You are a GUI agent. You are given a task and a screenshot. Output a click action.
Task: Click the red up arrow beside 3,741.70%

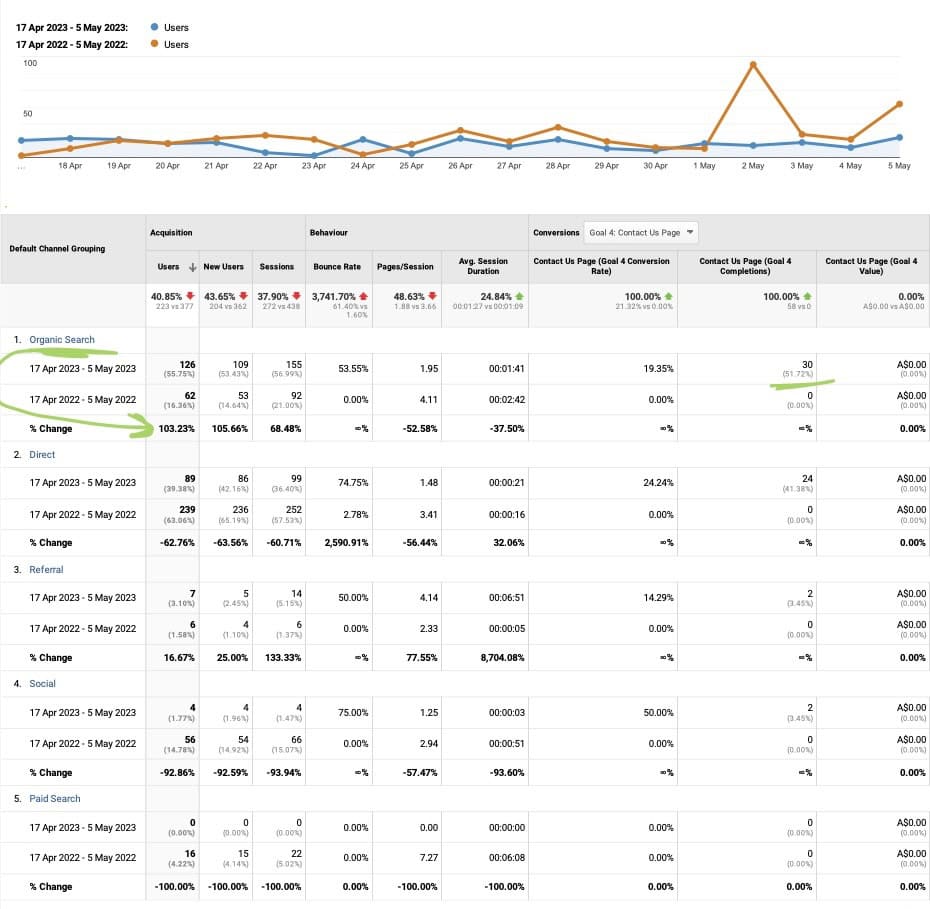pos(363,296)
